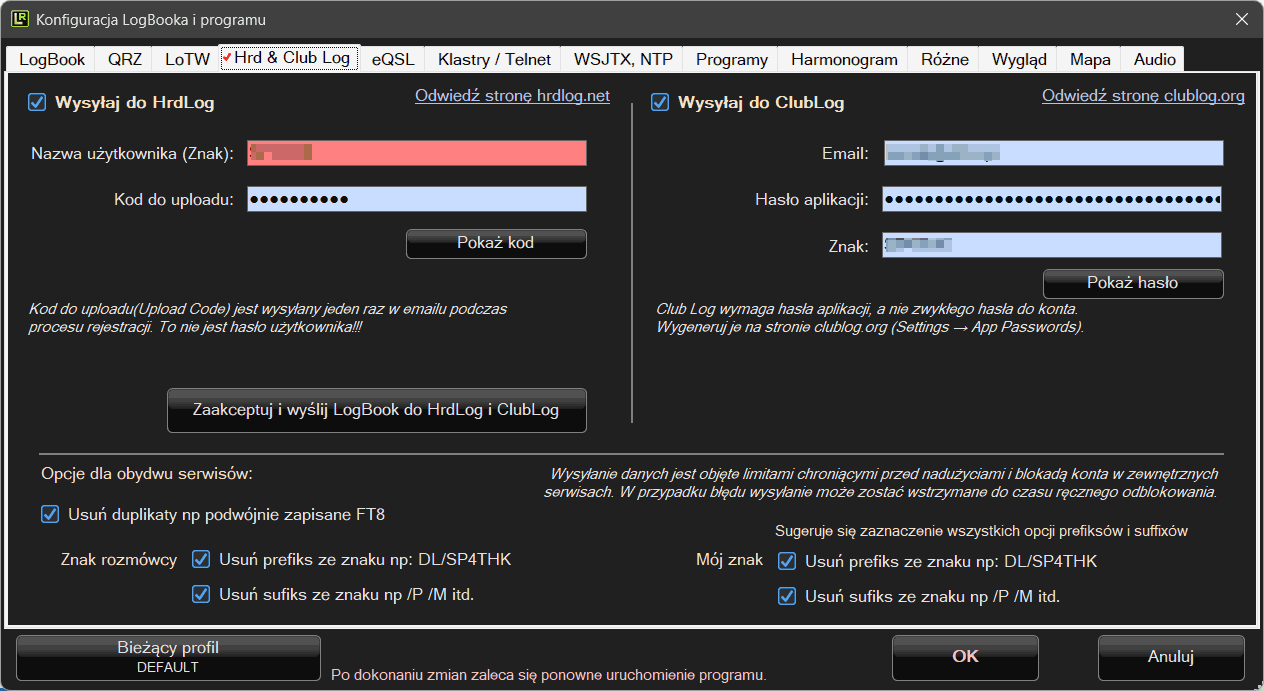This screenshot has width=1264, height=691.
Task: Toggle the Wysyłaj do HrdLog checkbox
Action: click(x=37, y=102)
